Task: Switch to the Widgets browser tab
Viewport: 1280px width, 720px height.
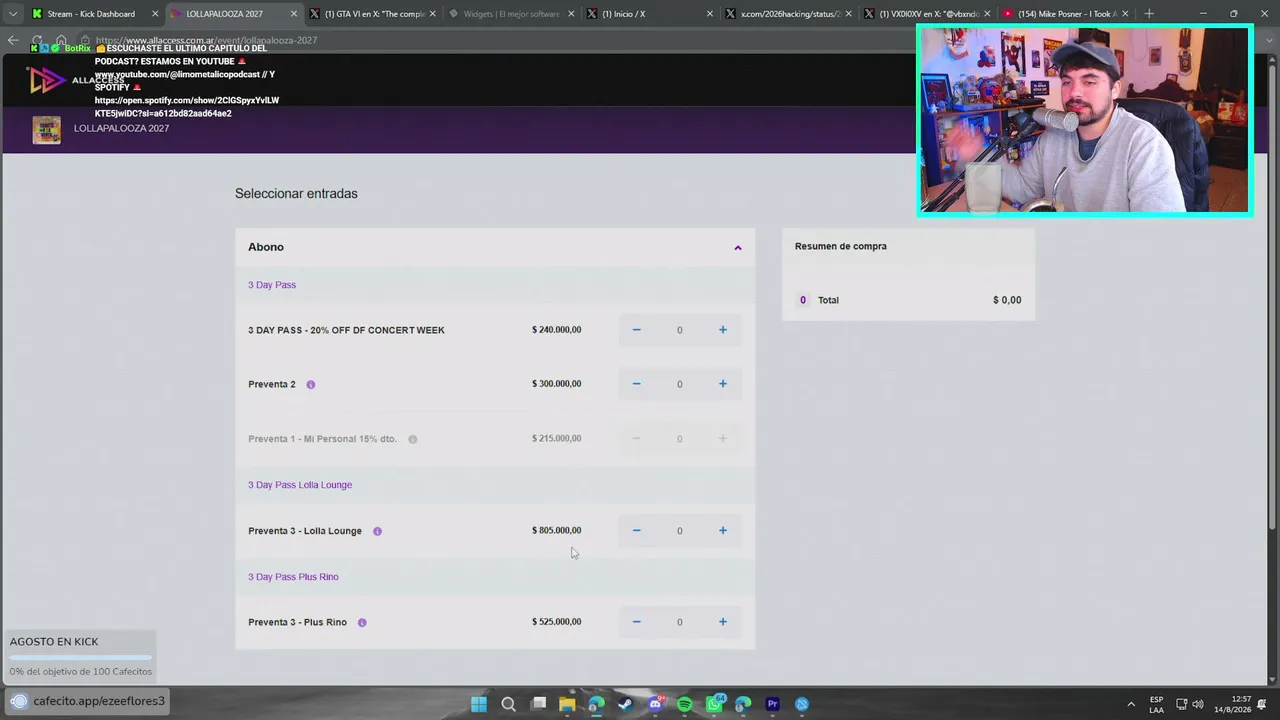Action: pyautogui.click(x=510, y=14)
